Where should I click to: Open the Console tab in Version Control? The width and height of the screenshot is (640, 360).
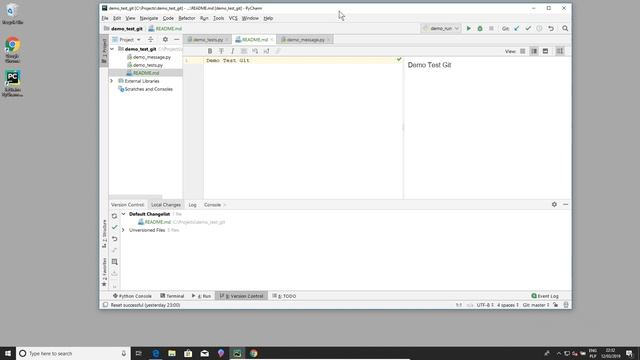click(x=212, y=205)
